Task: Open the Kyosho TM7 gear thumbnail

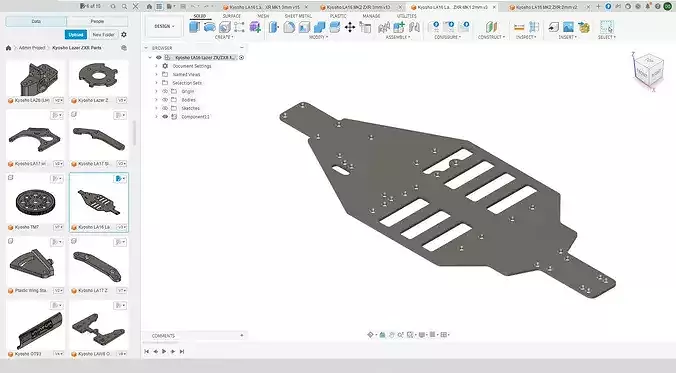Action: [x=35, y=202]
